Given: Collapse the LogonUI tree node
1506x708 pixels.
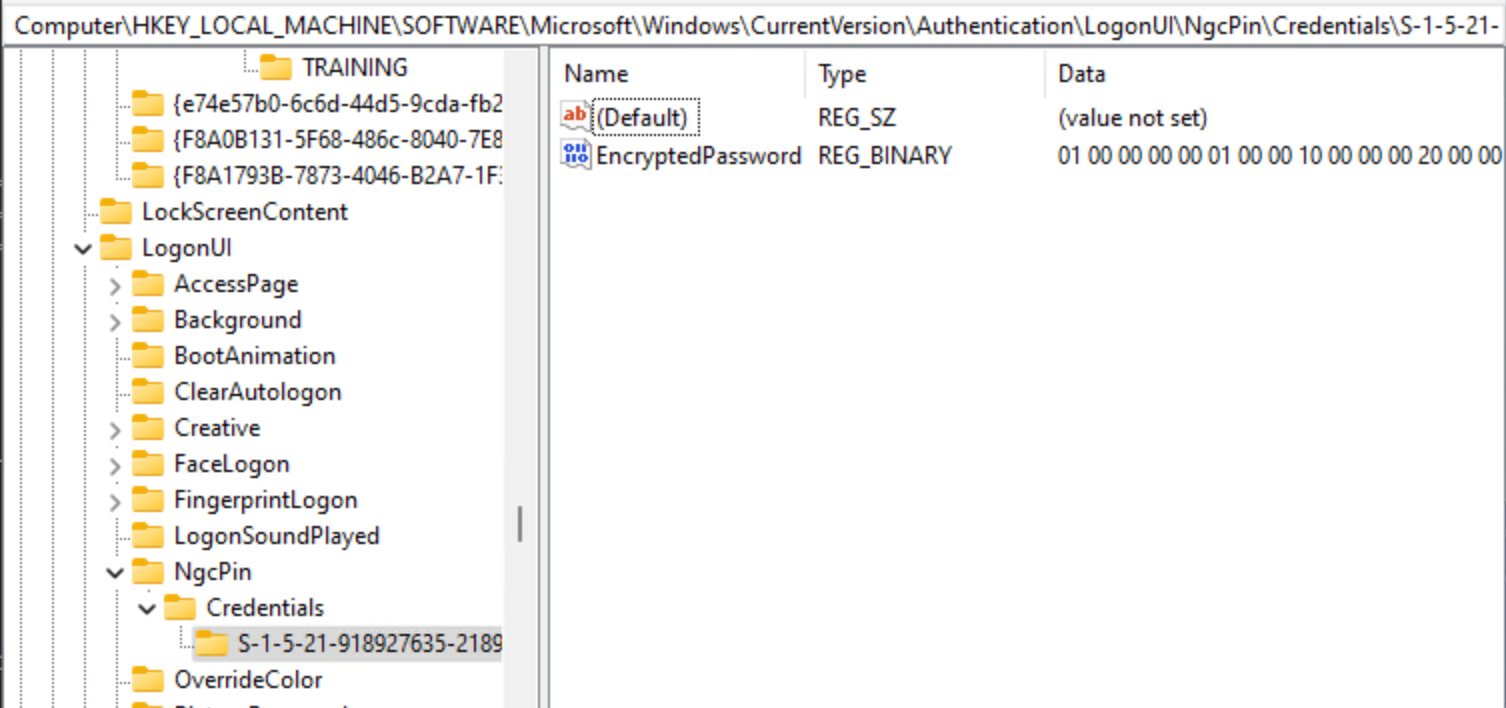Looking at the screenshot, I should 83,248.
